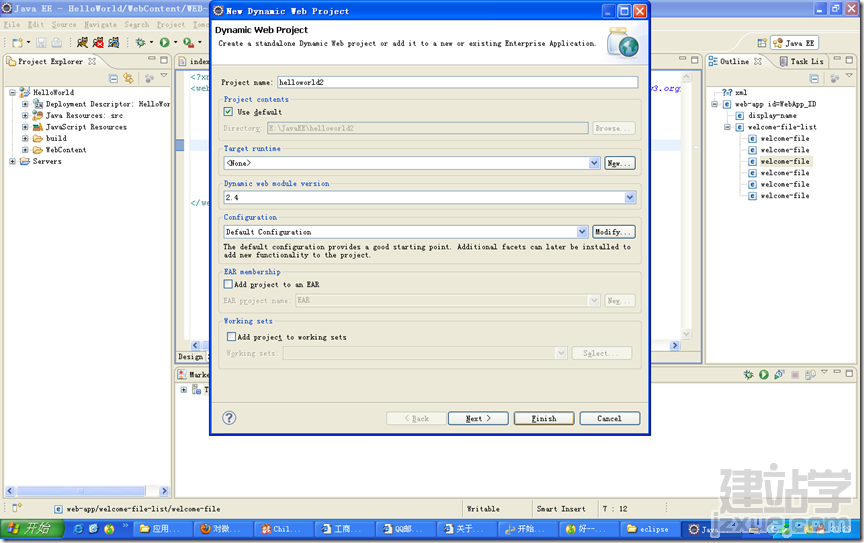Image resolution: width=864 pixels, height=543 pixels.
Task: Open the Search menu
Action: coord(137,25)
